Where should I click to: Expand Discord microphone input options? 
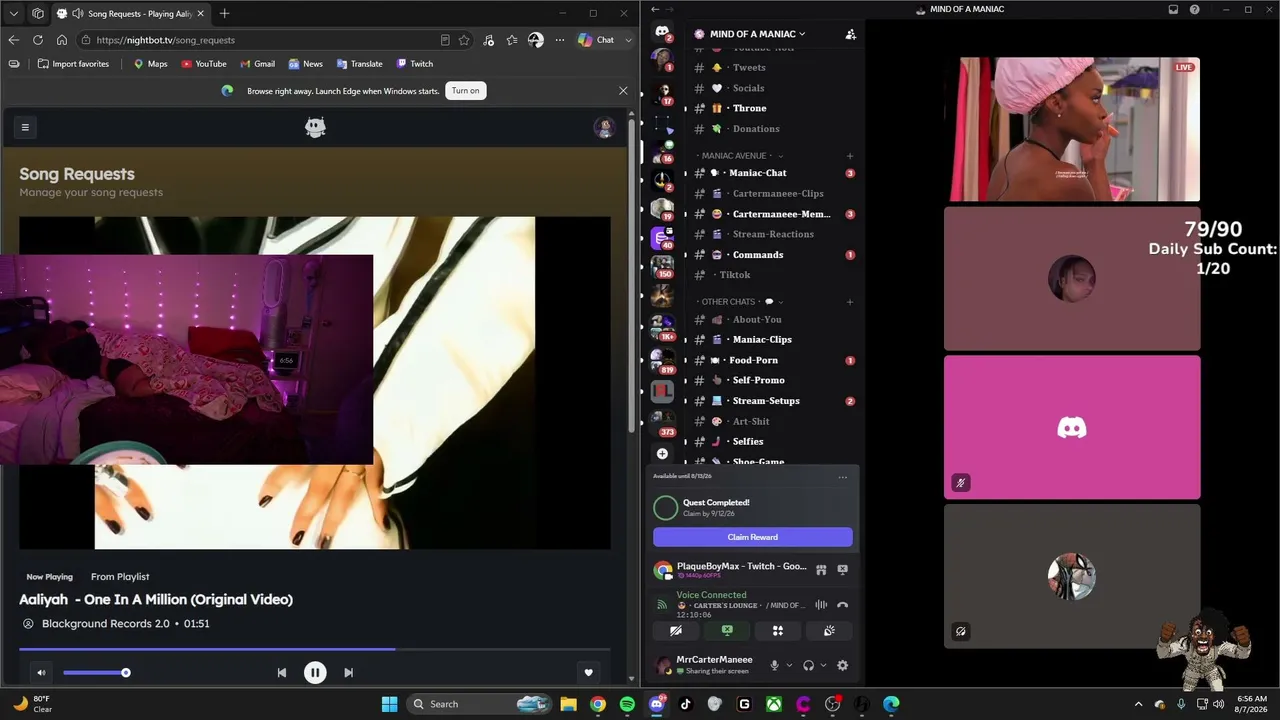pos(789,666)
